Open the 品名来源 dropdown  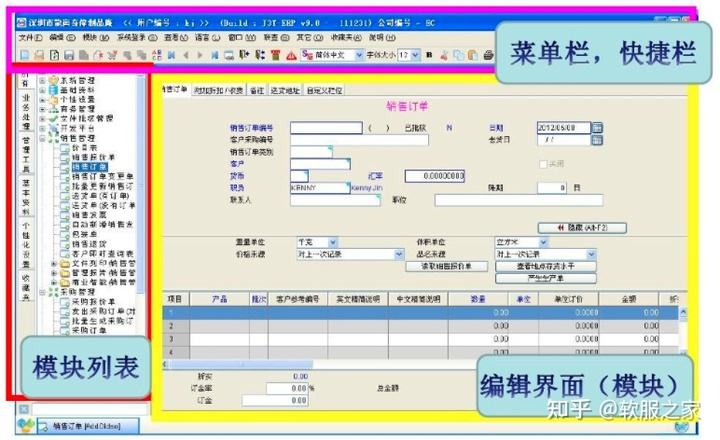(x=591, y=254)
